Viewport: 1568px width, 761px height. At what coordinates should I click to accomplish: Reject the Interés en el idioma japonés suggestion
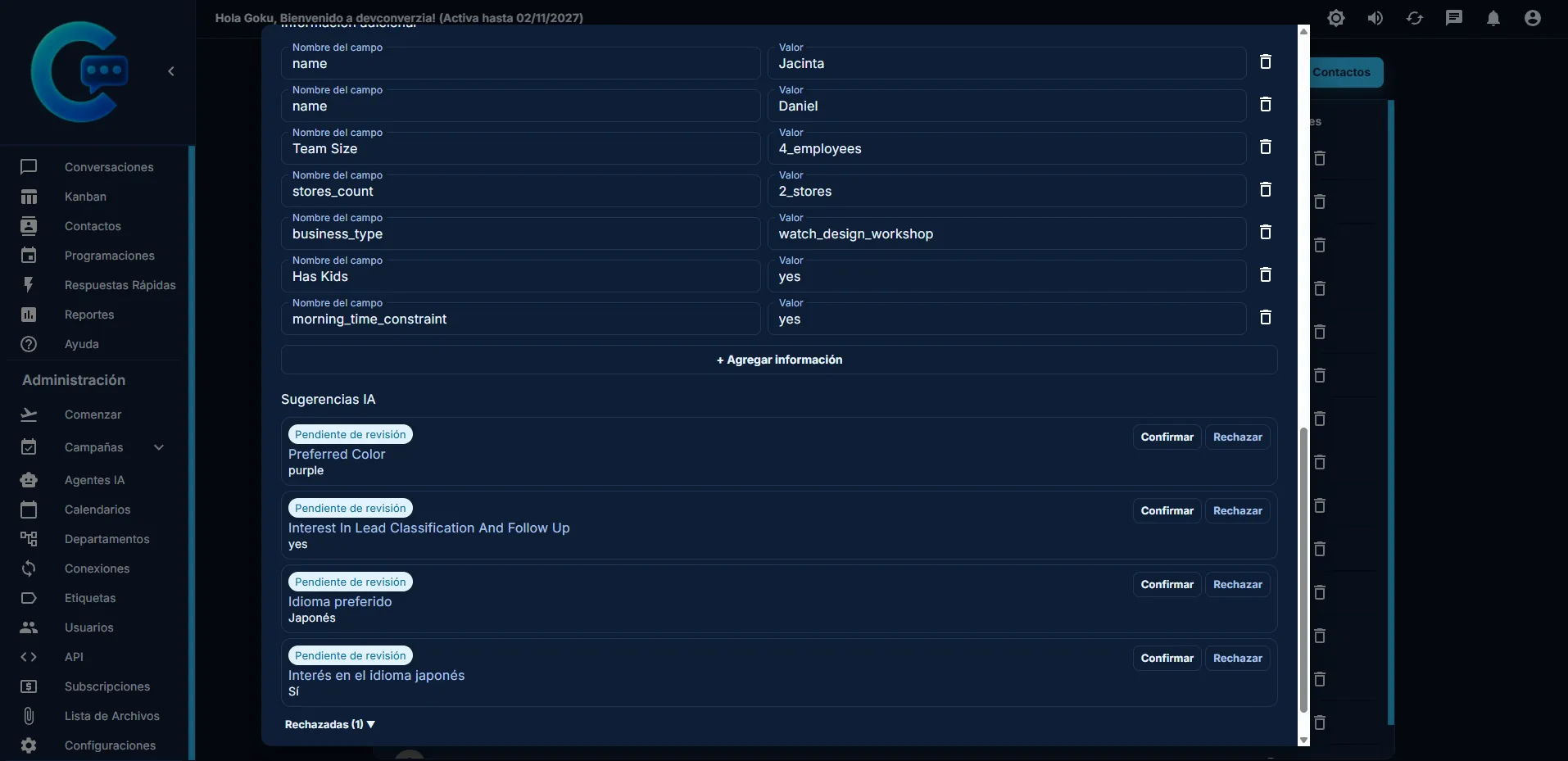(1237, 658)
